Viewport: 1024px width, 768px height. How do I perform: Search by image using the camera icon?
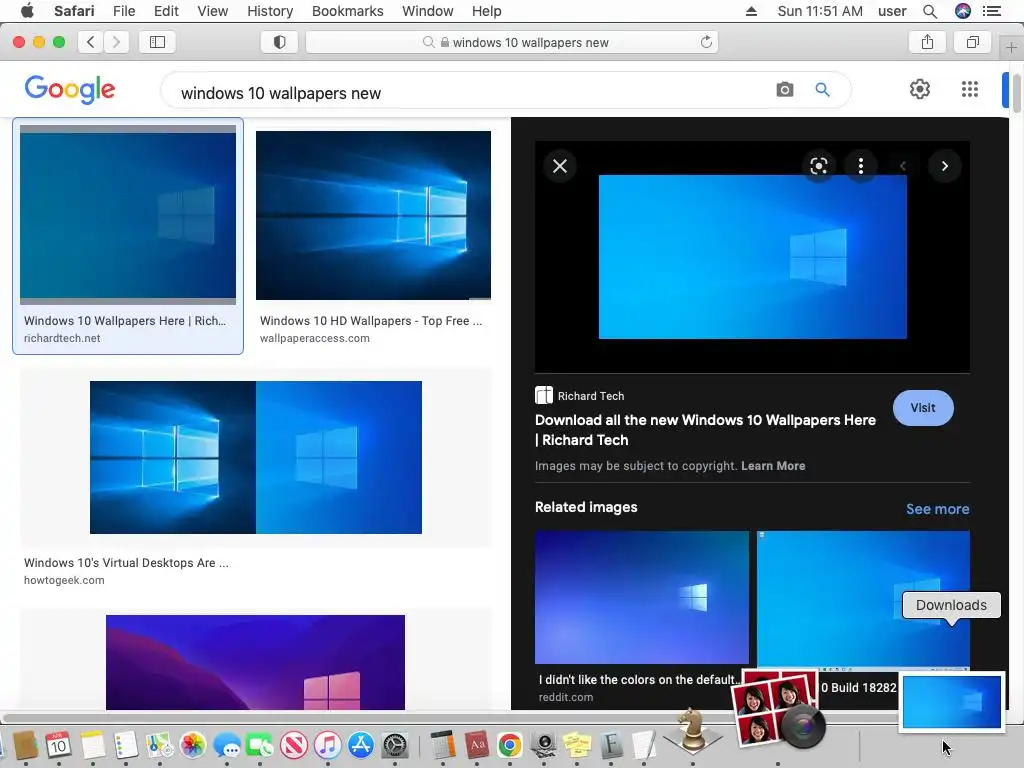(x=785, y=89)
